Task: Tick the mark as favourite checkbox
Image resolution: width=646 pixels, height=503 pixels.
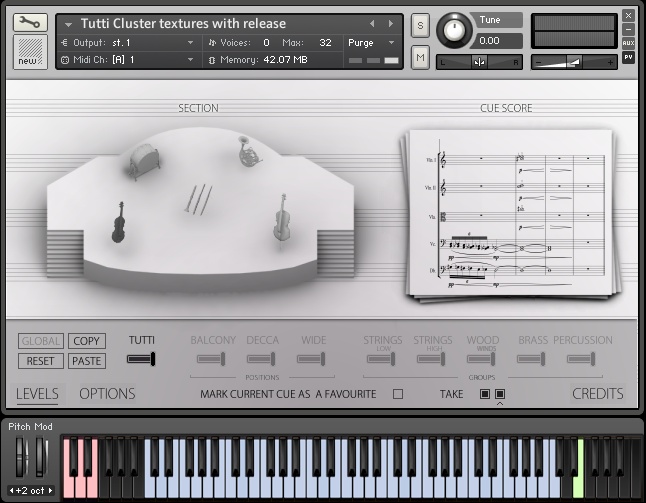Action: tap(398, 394)
